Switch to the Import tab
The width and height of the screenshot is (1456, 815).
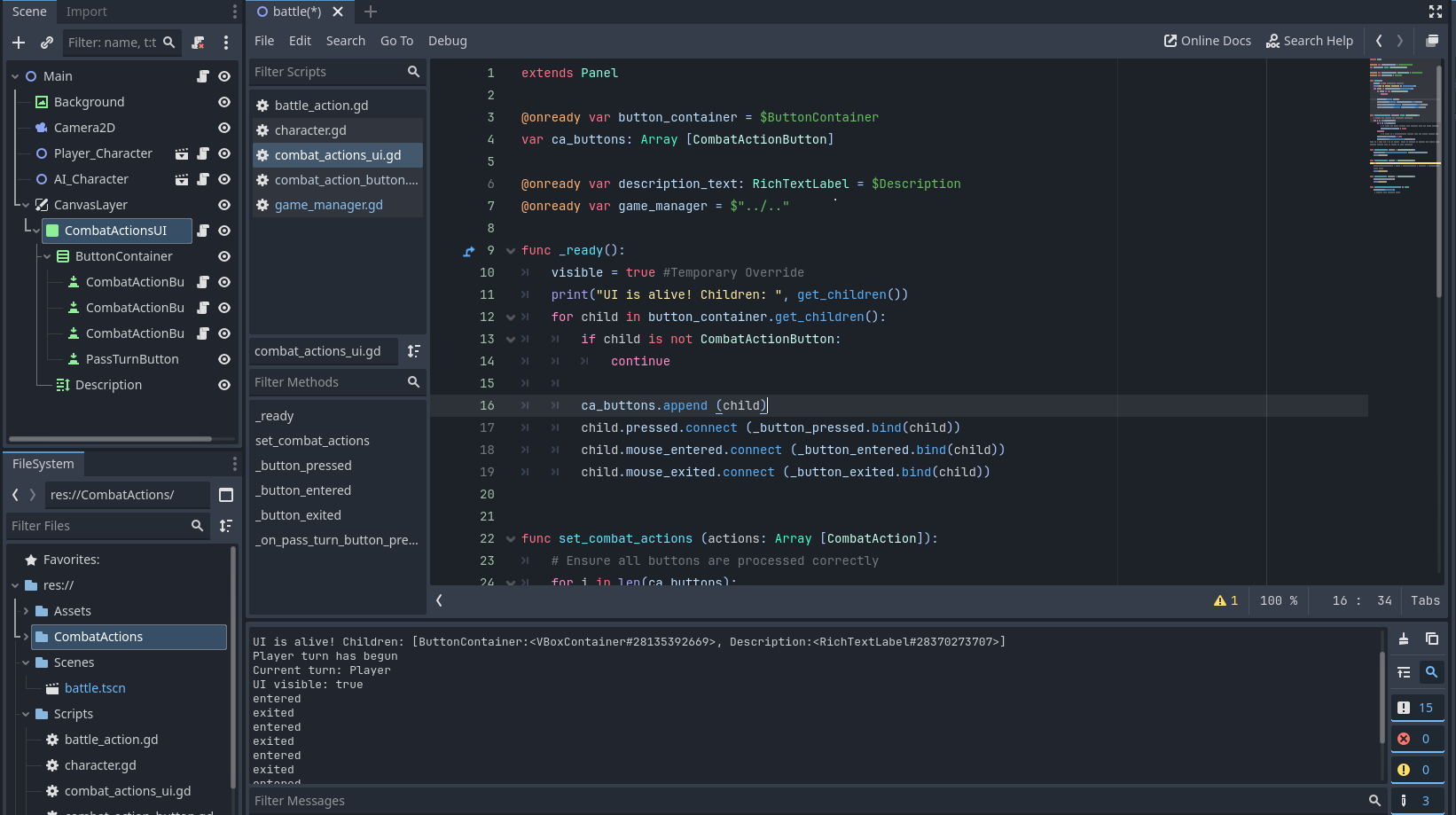pyautogui.click(x=86, y=12)
